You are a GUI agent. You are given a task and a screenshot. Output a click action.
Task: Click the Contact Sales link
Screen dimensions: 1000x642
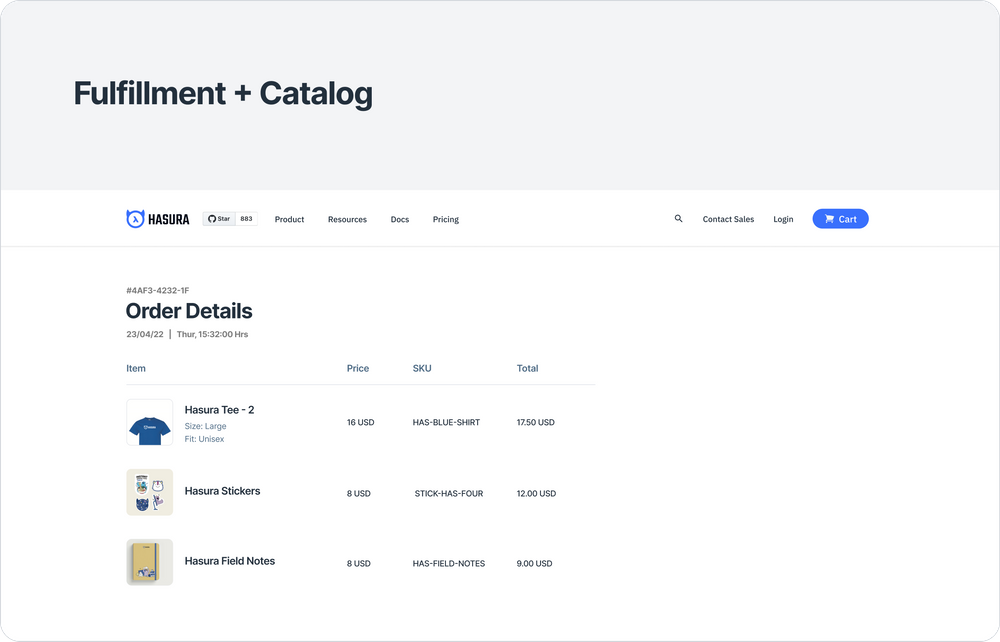click(x=728, y=219)
